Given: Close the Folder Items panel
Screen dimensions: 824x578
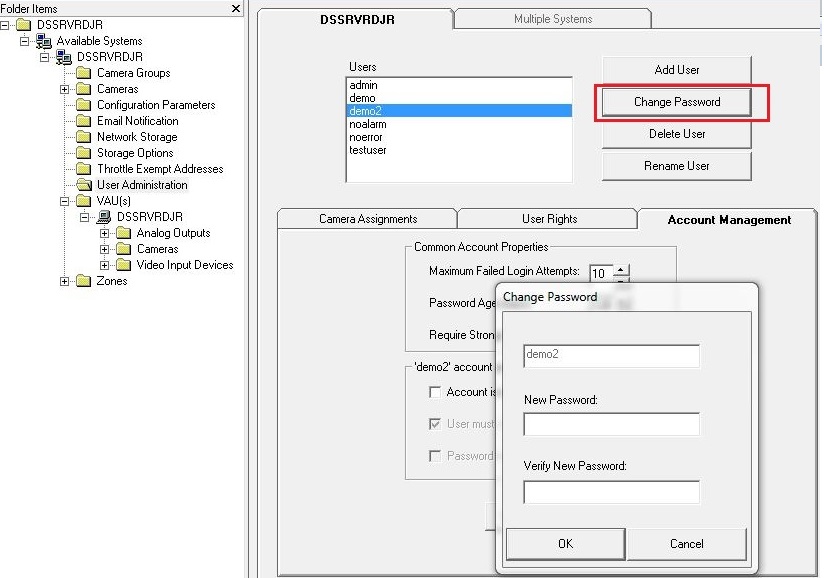Looking at the screenshot, I should tap(236, 8).
